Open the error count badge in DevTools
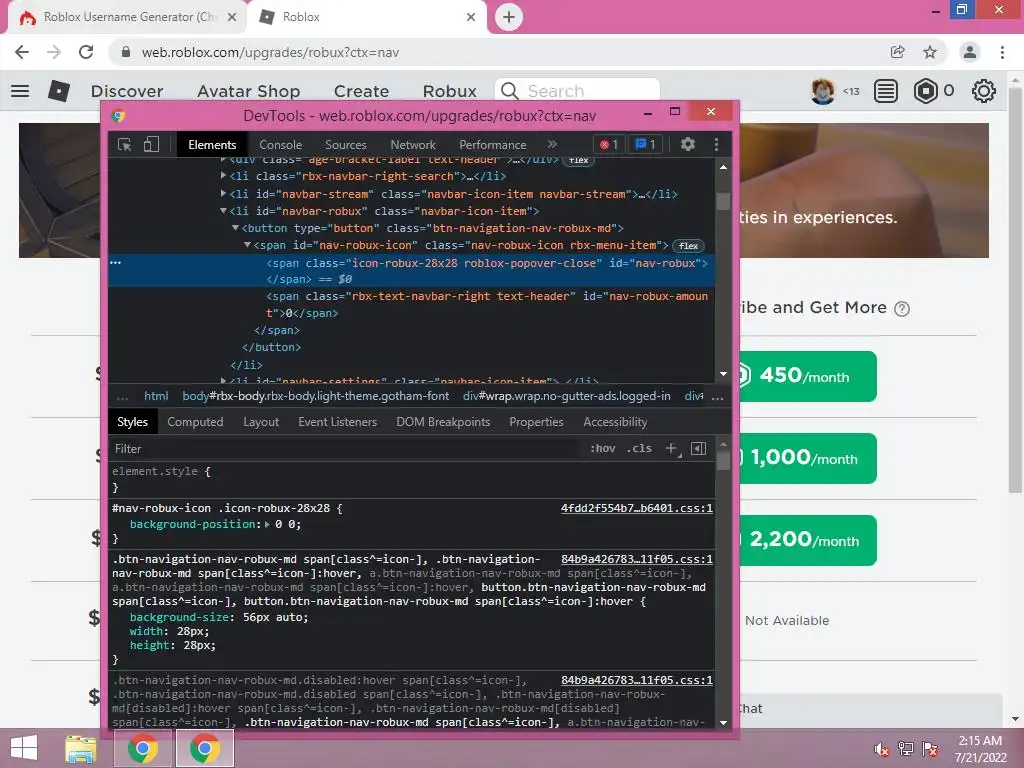1024x768 pixels. click(x=609, y=144)
